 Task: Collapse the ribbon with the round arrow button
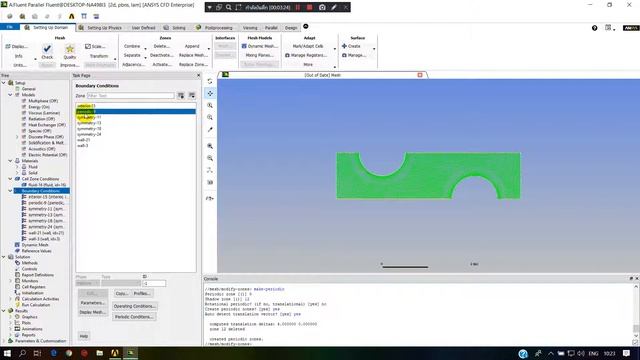coord(306,27)
